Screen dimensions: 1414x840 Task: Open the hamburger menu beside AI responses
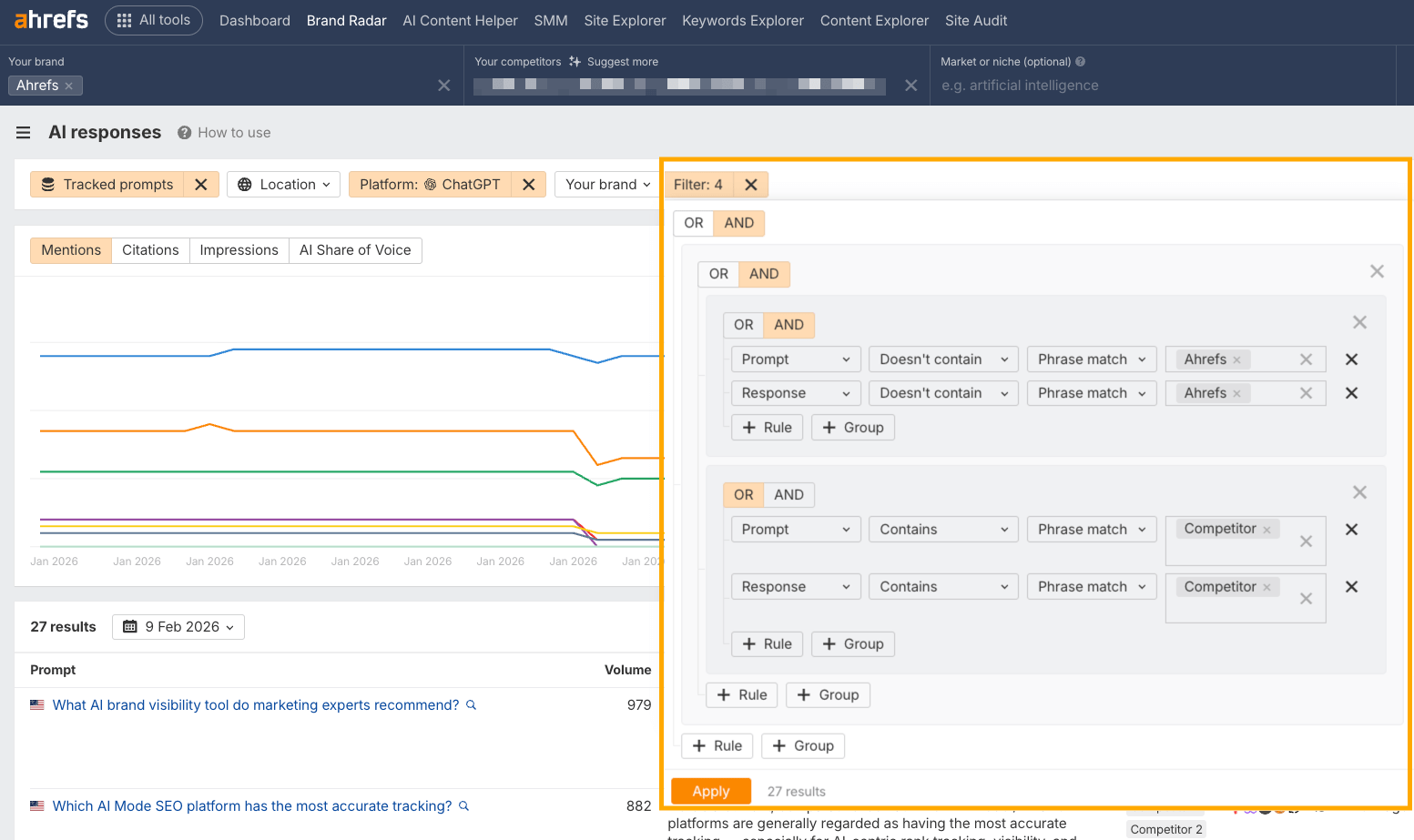click(23, 132)
